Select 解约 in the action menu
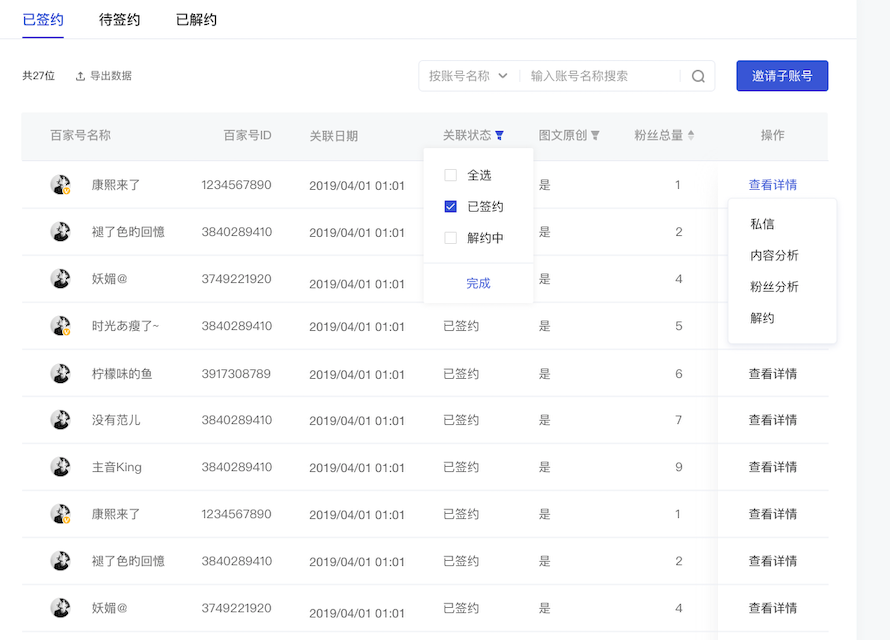The width and height of the screenshot is (890, 640). click(x=762, y=318)
